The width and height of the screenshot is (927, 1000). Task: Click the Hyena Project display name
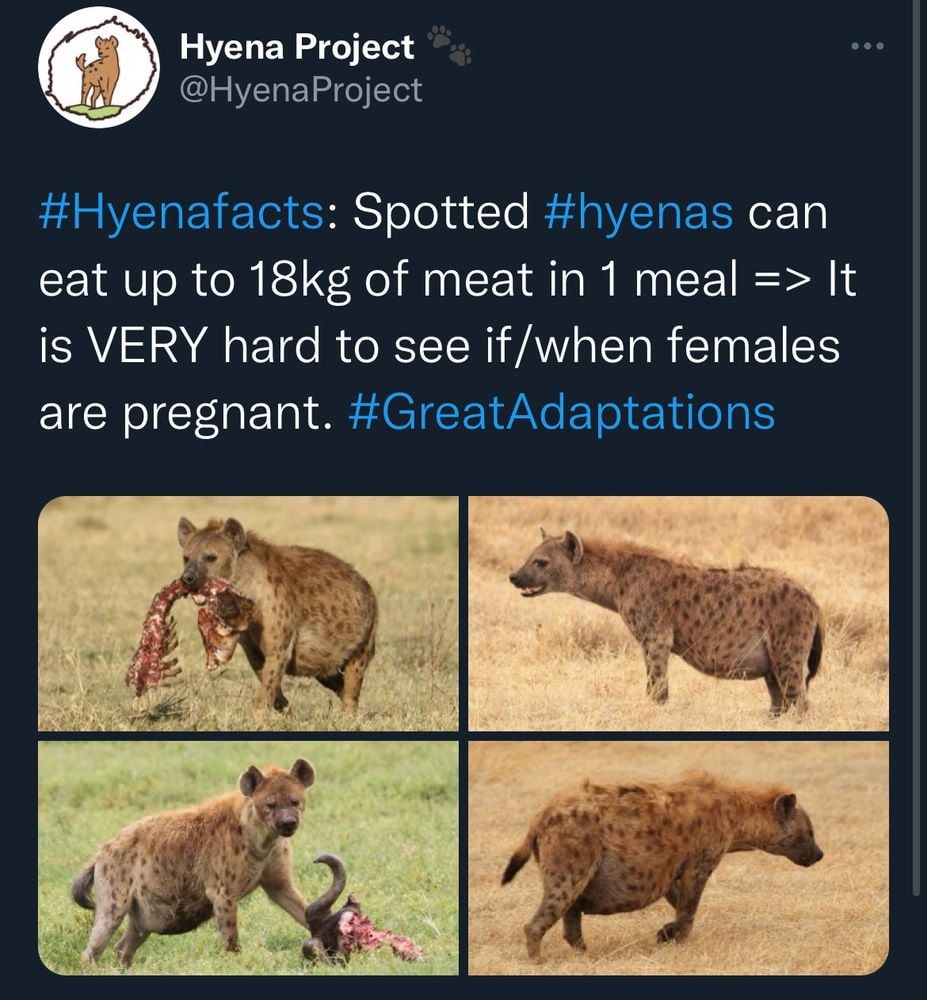coord(297,47)
